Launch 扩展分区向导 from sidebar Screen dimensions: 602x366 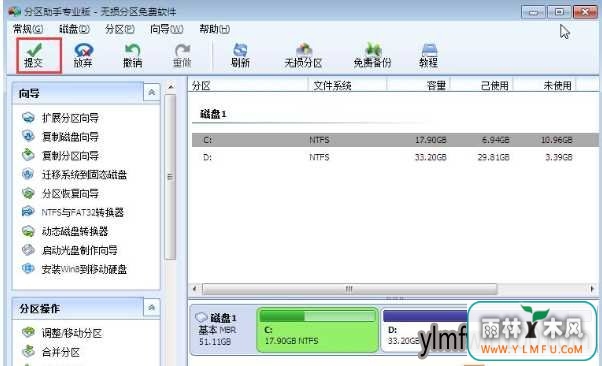70,118
